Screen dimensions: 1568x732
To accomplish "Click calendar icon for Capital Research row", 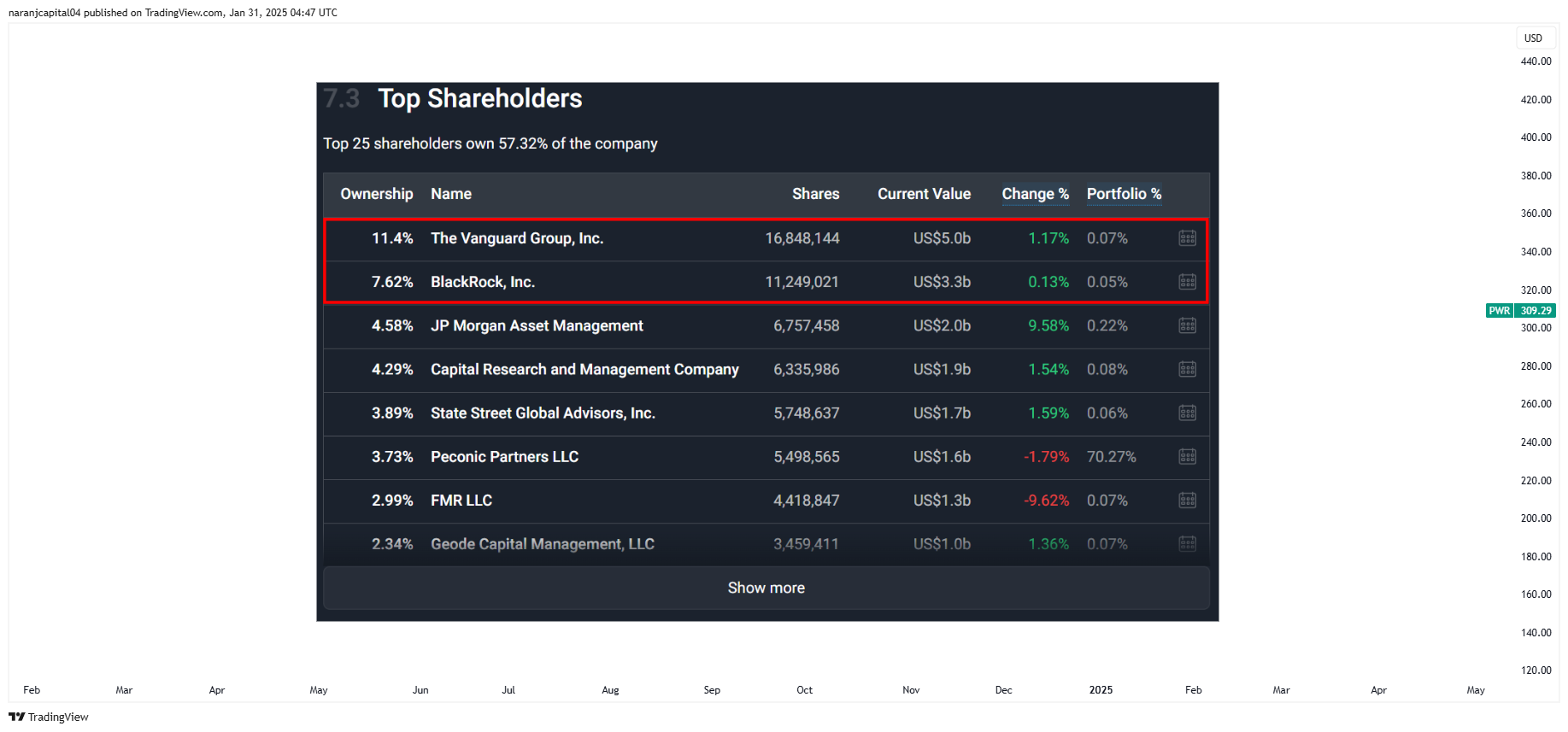I will point(1187,369).
